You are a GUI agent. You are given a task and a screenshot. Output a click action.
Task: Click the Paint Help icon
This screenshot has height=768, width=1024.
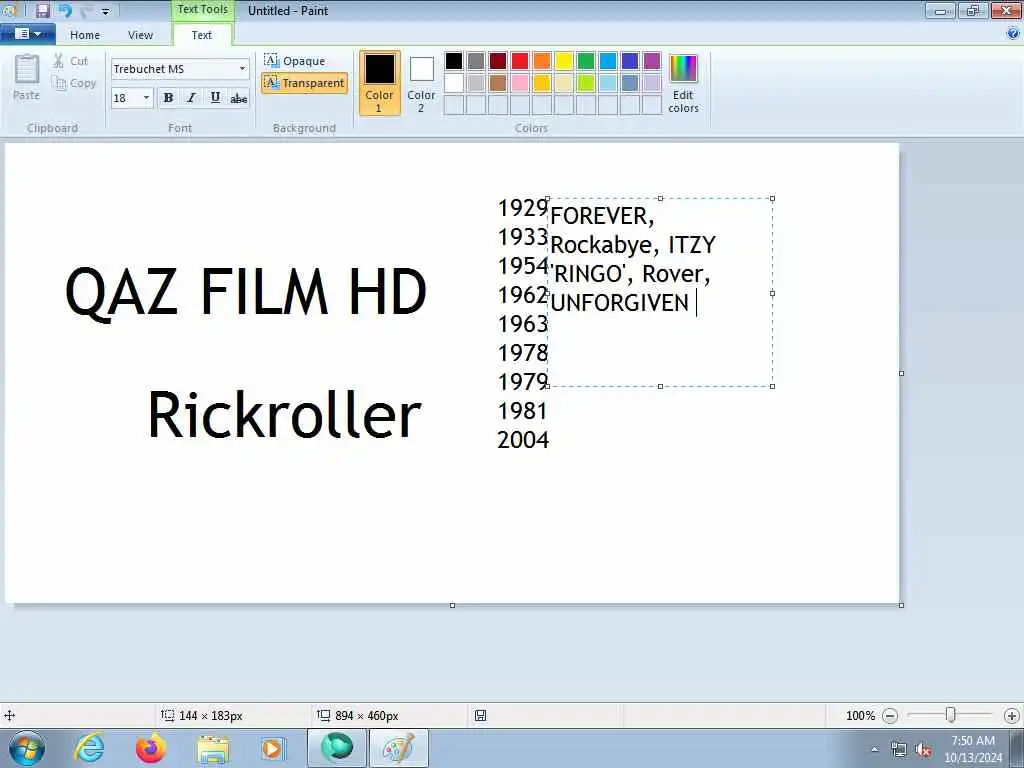[1013, 33]
